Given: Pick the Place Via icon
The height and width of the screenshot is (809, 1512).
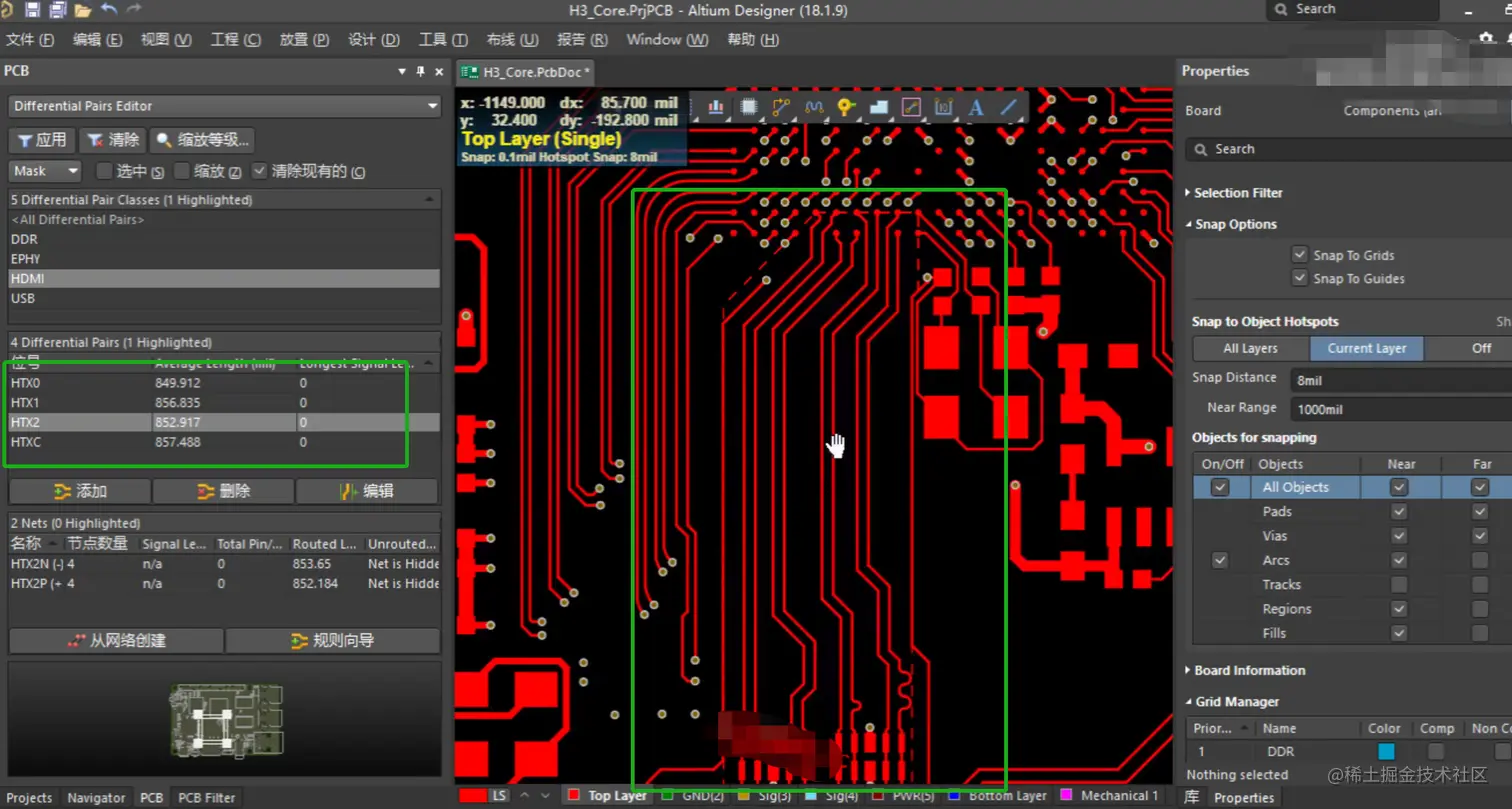Looking at the screenshot, I should click(x=846, y=106).
